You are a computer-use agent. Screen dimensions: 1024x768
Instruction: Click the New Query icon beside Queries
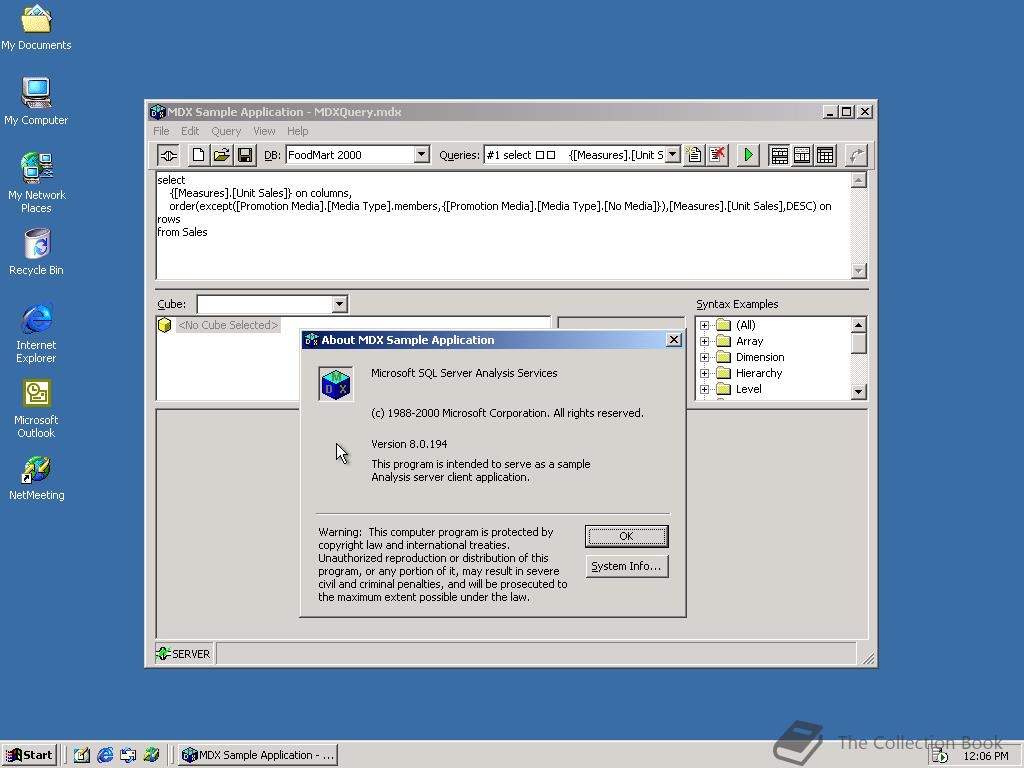pos(694,155)
